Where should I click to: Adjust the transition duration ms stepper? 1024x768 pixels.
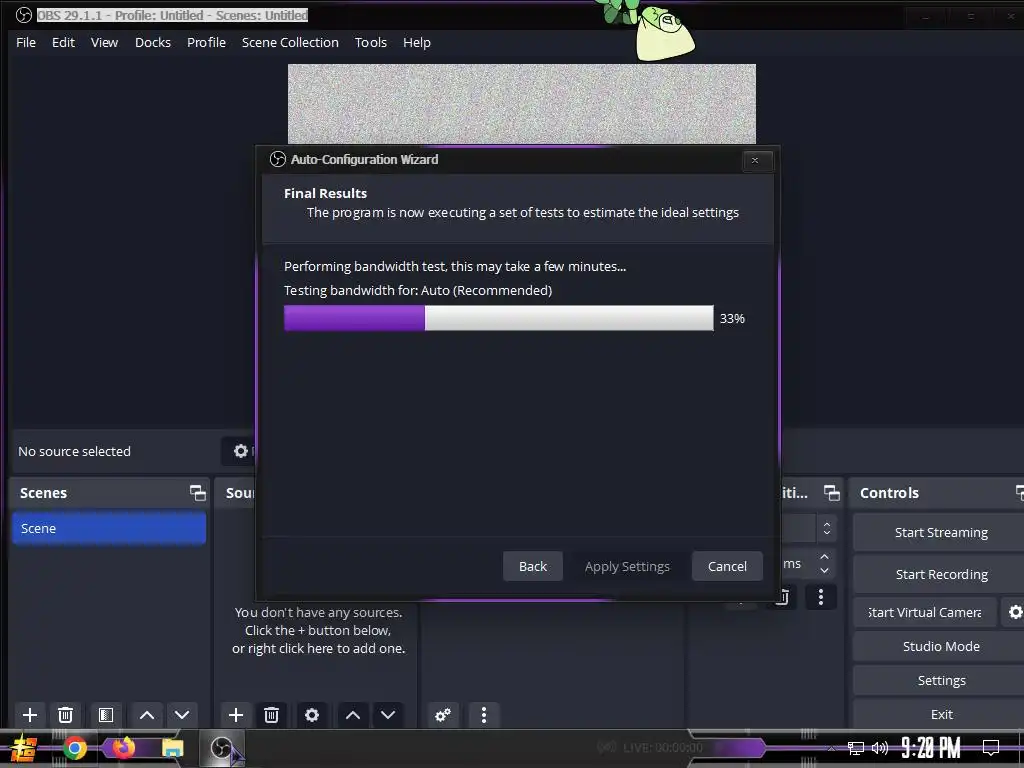click(x=824, y=564)
